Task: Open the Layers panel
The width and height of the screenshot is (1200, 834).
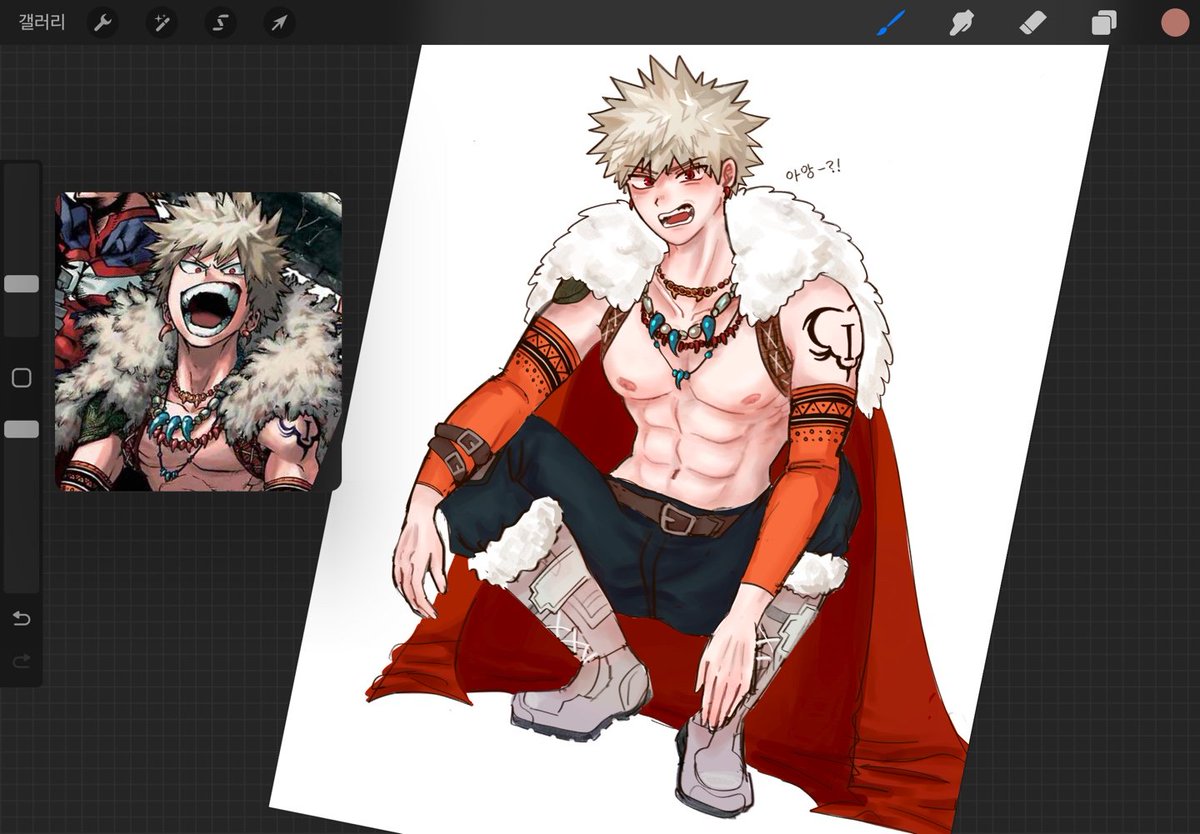Action: pyautogui.click(x=1104, y=22)
